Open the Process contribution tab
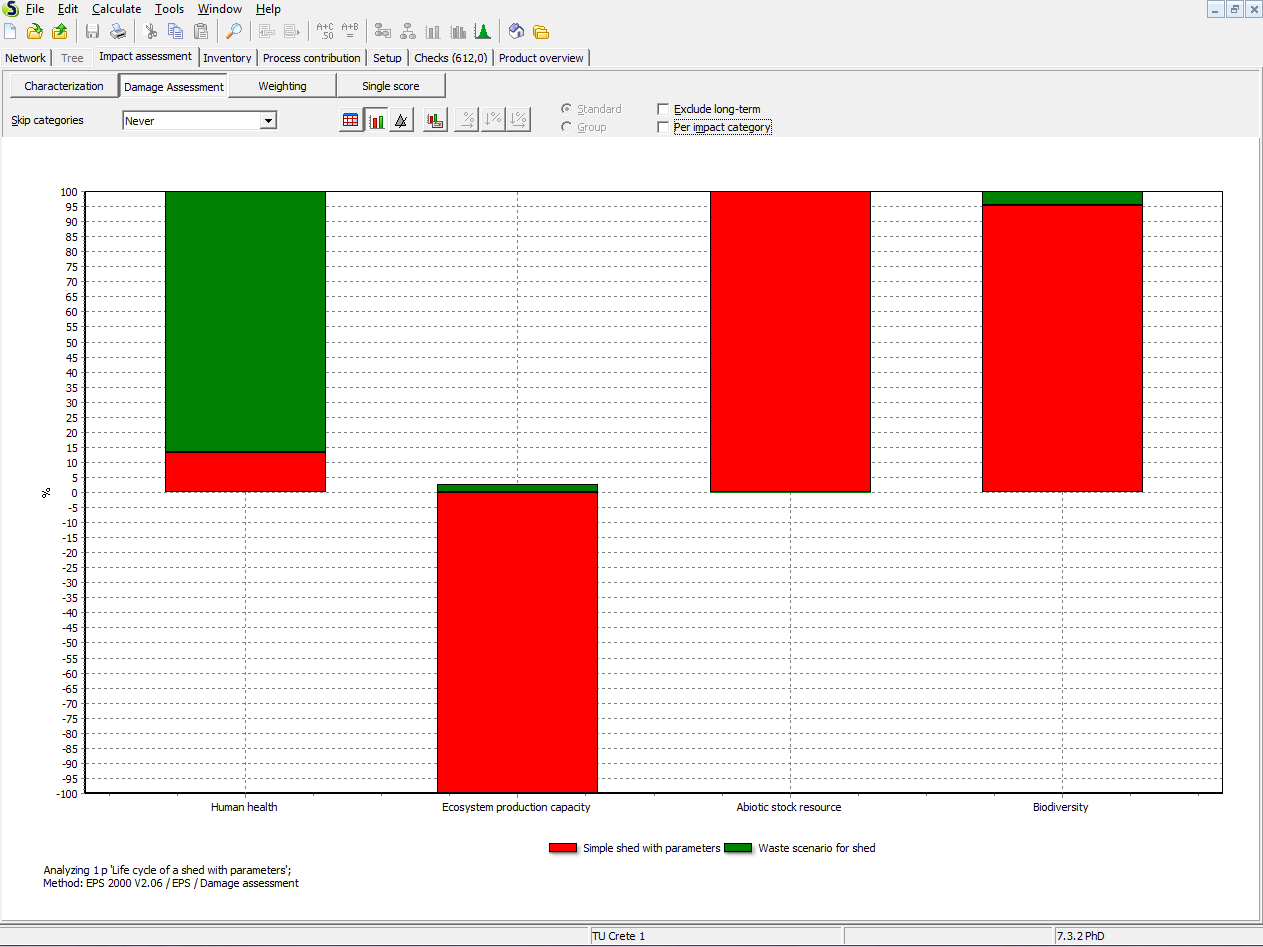The image size is (1263, 947). click(x=312, y=58)
